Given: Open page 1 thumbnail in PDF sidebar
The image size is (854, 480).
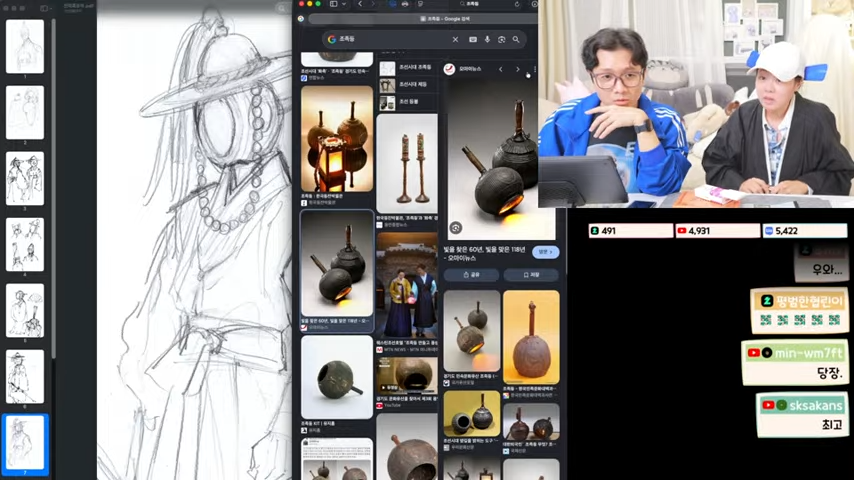Looking at the screenshot, I should point(25,46).
